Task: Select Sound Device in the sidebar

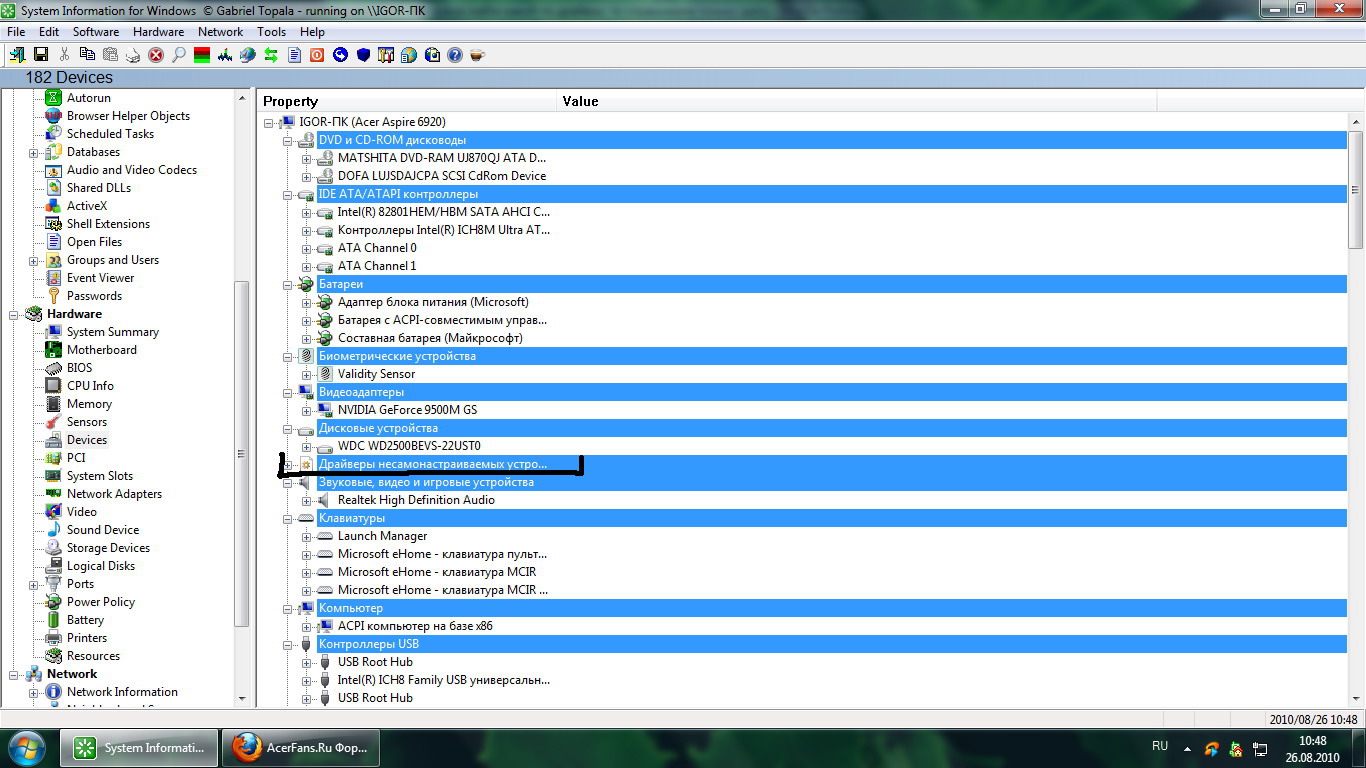Action: [x=103, y=530]
